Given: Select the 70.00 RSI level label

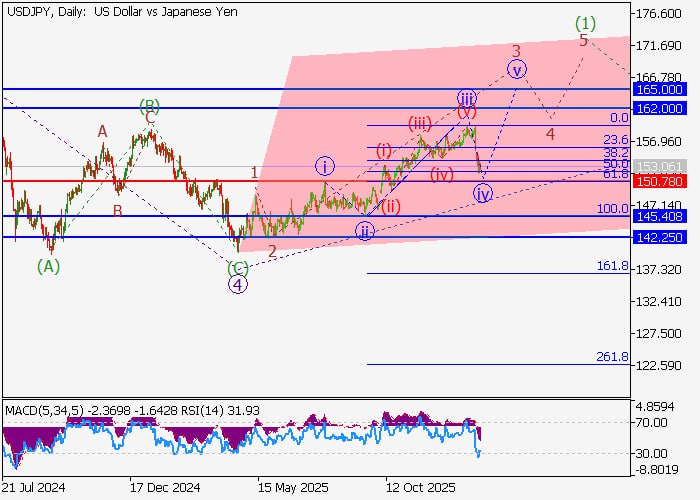Looking at the screenshot, I should [x=652, y=422].
